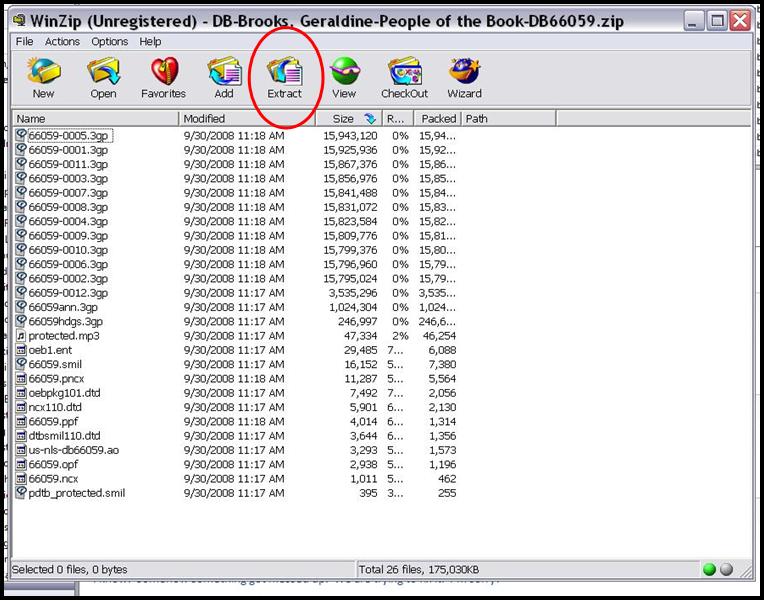The height and width of the screenshot is (601, 765).
Task: Click the packed value 46,254
Action: tap(438, 336)
